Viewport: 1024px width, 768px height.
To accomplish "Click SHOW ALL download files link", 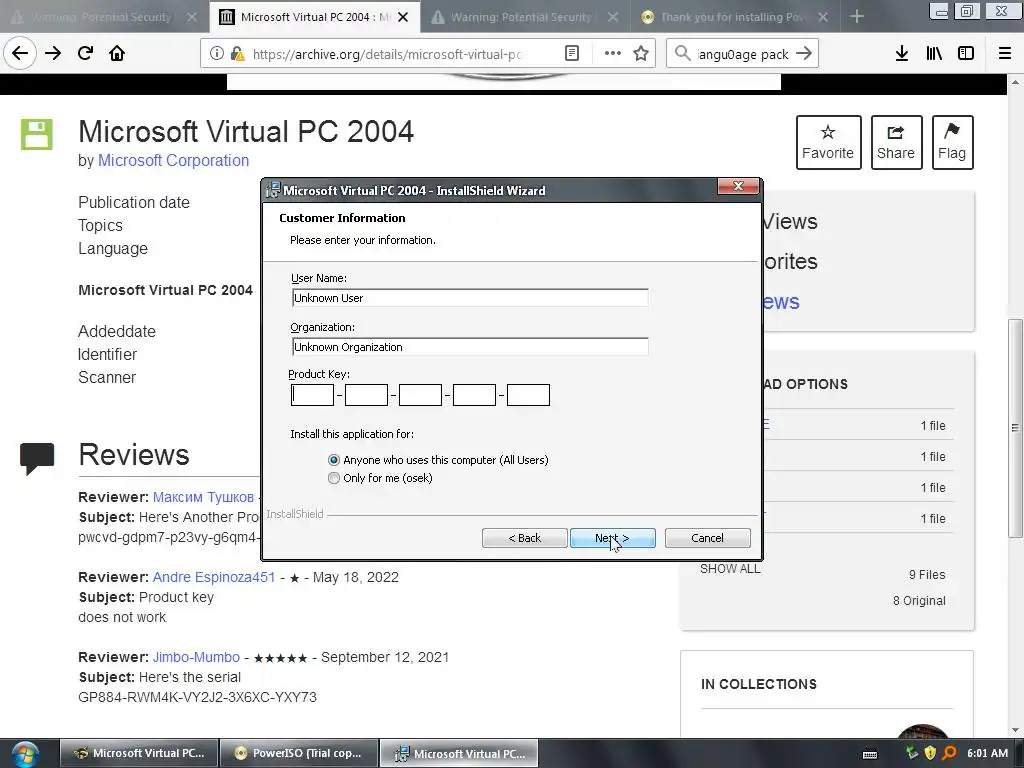I will pos(730,569).
